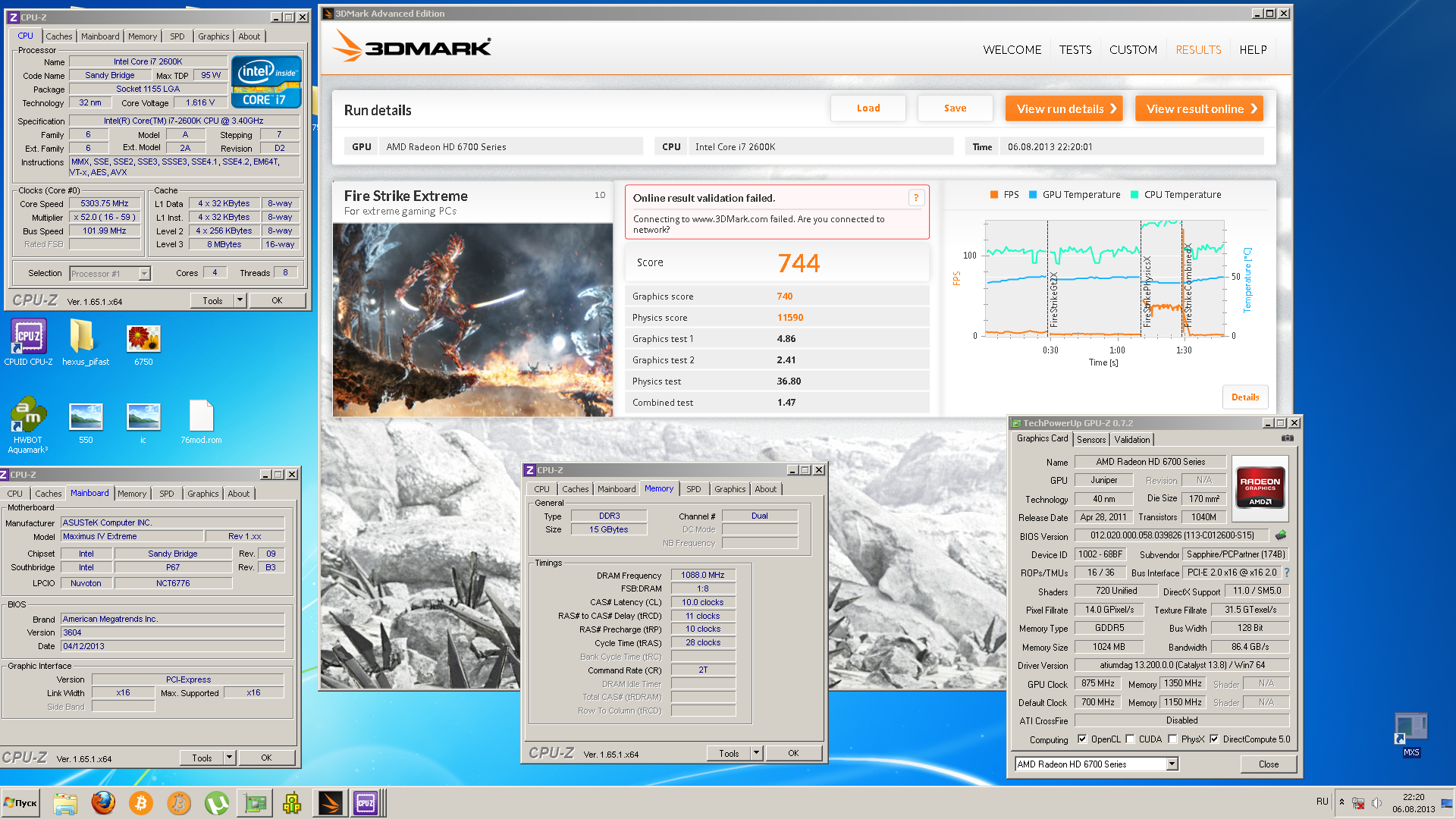Click the 3DMark logo

click(412, 46)
